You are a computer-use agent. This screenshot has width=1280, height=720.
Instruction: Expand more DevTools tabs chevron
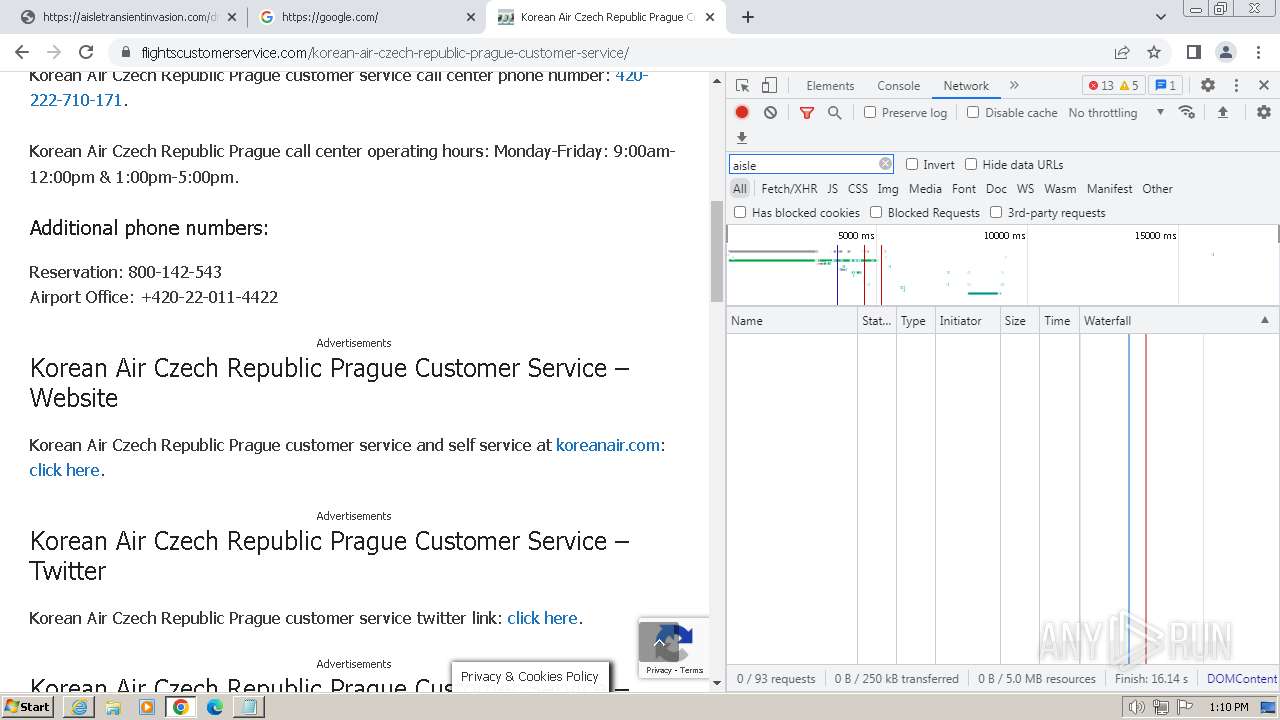(1014, 85)
